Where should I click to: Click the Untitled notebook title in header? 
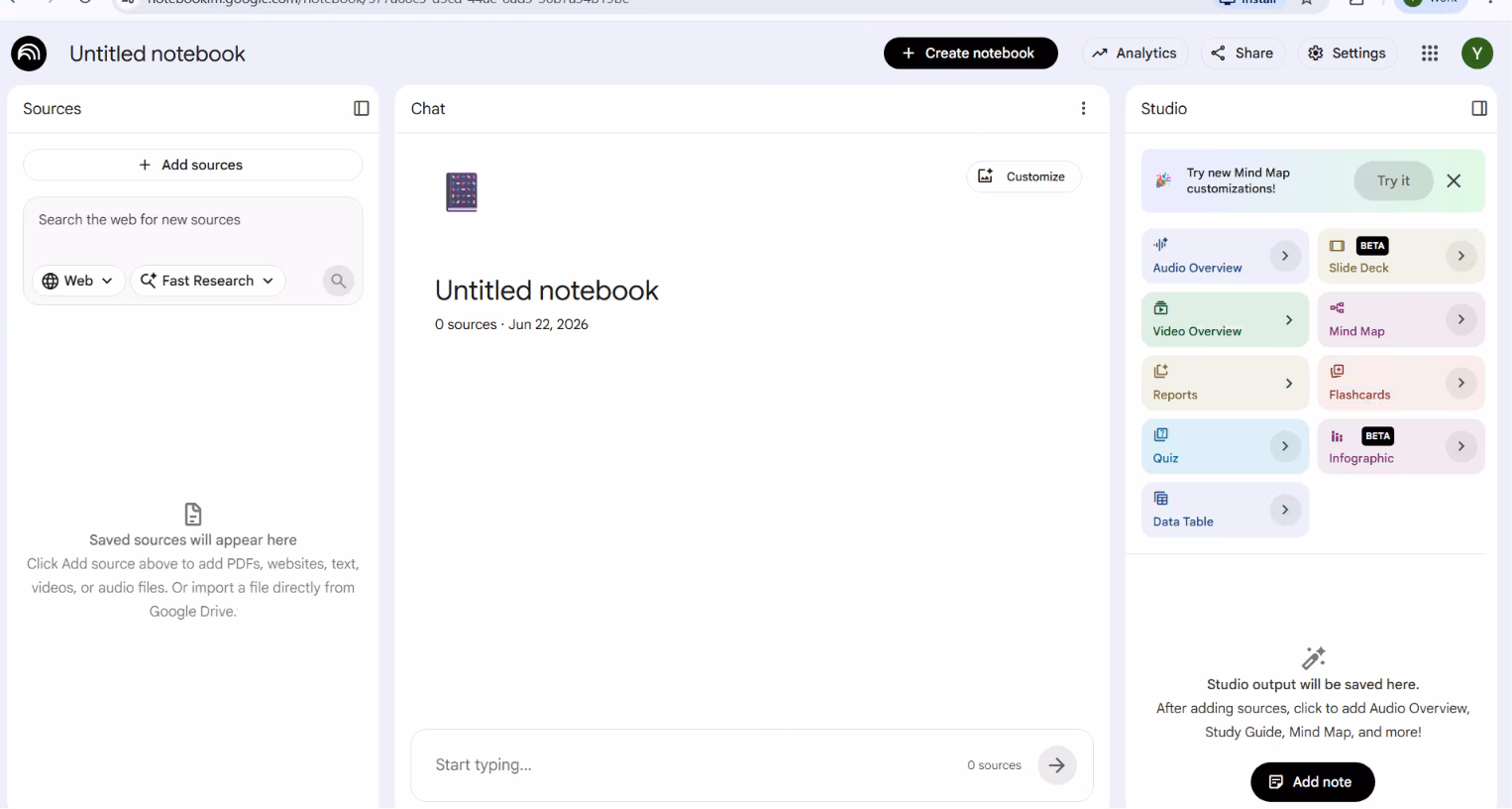[x=158, y=54]
